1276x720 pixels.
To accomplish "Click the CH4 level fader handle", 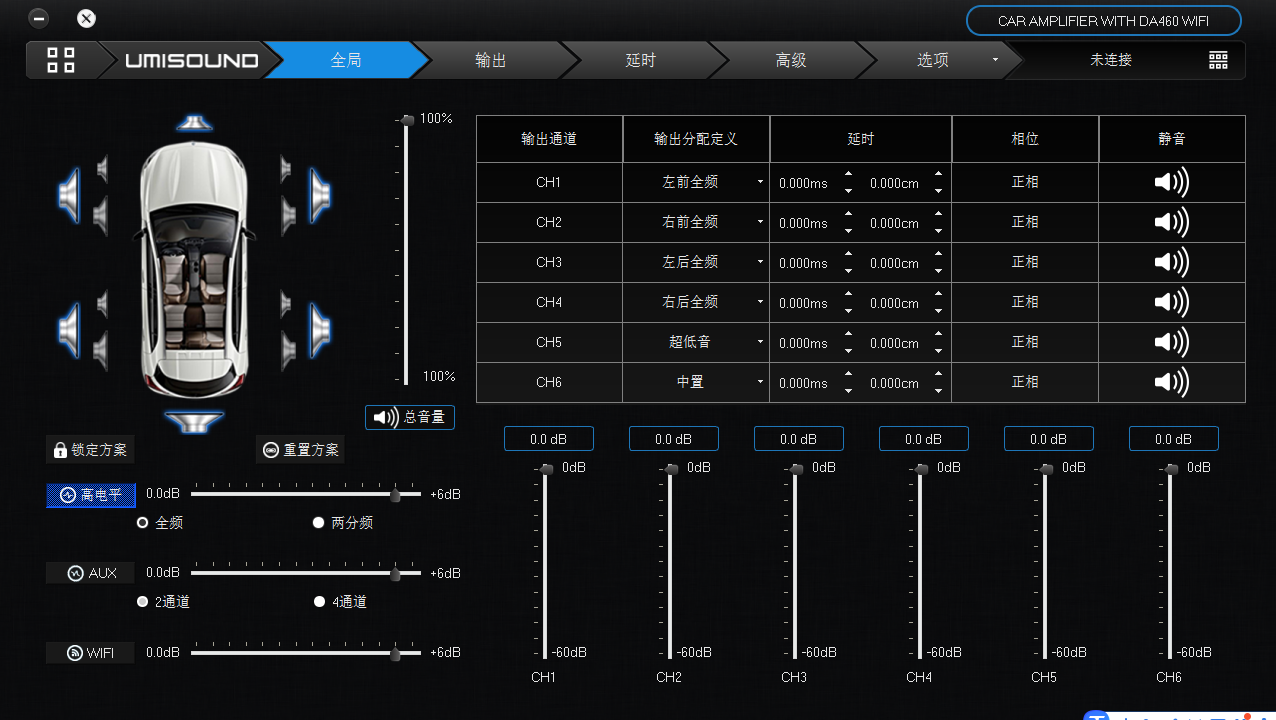I will (x=921, y=469).
